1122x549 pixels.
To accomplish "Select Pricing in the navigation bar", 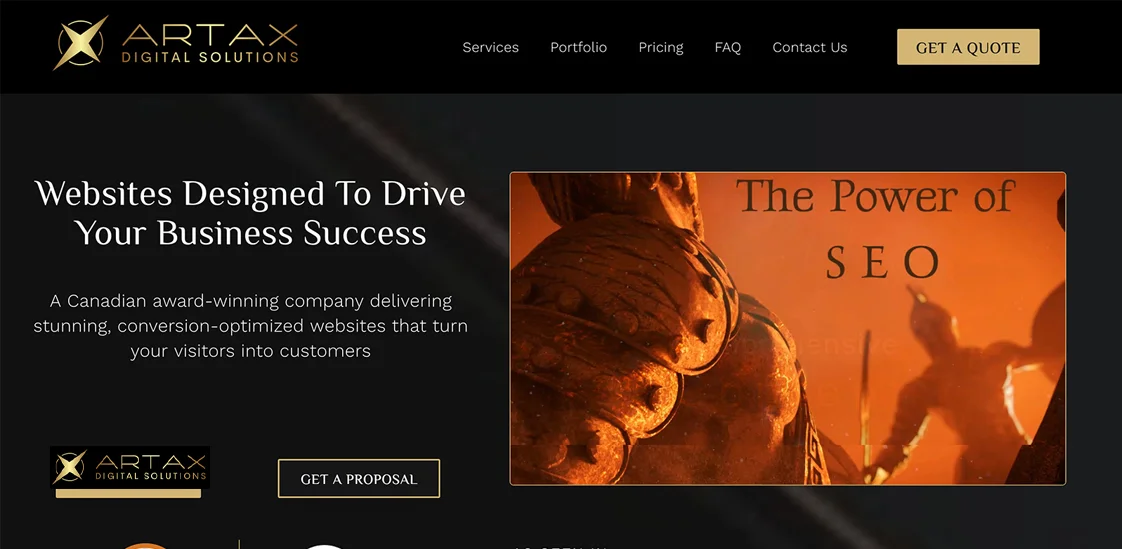I will 660,47.
